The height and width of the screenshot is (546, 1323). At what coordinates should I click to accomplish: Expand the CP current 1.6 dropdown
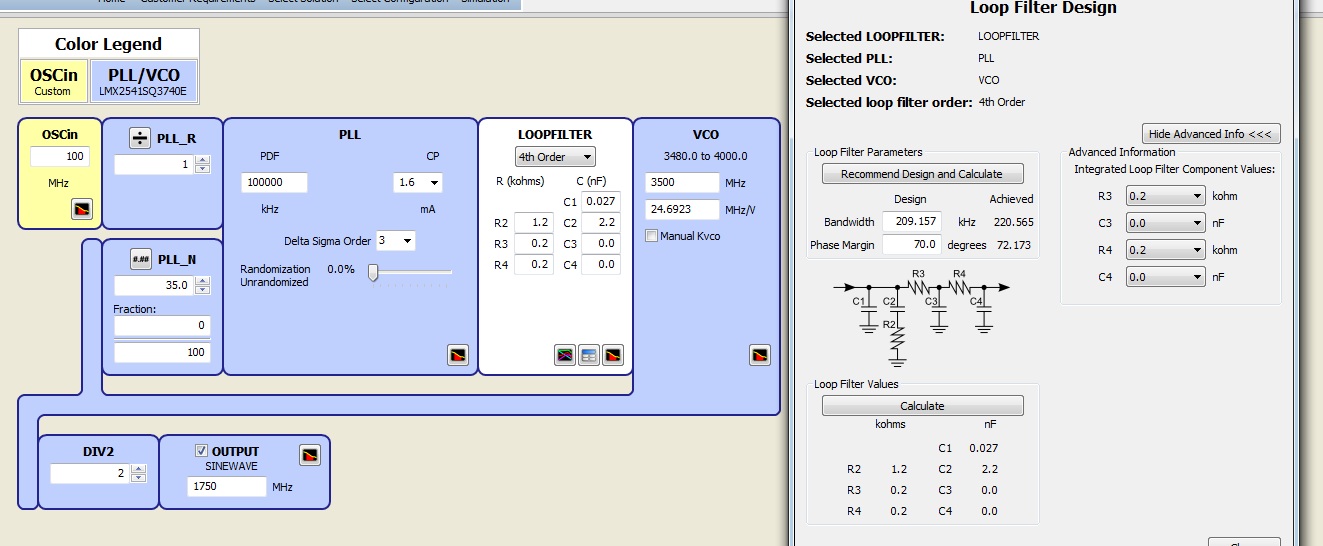(x=418, y=183)
